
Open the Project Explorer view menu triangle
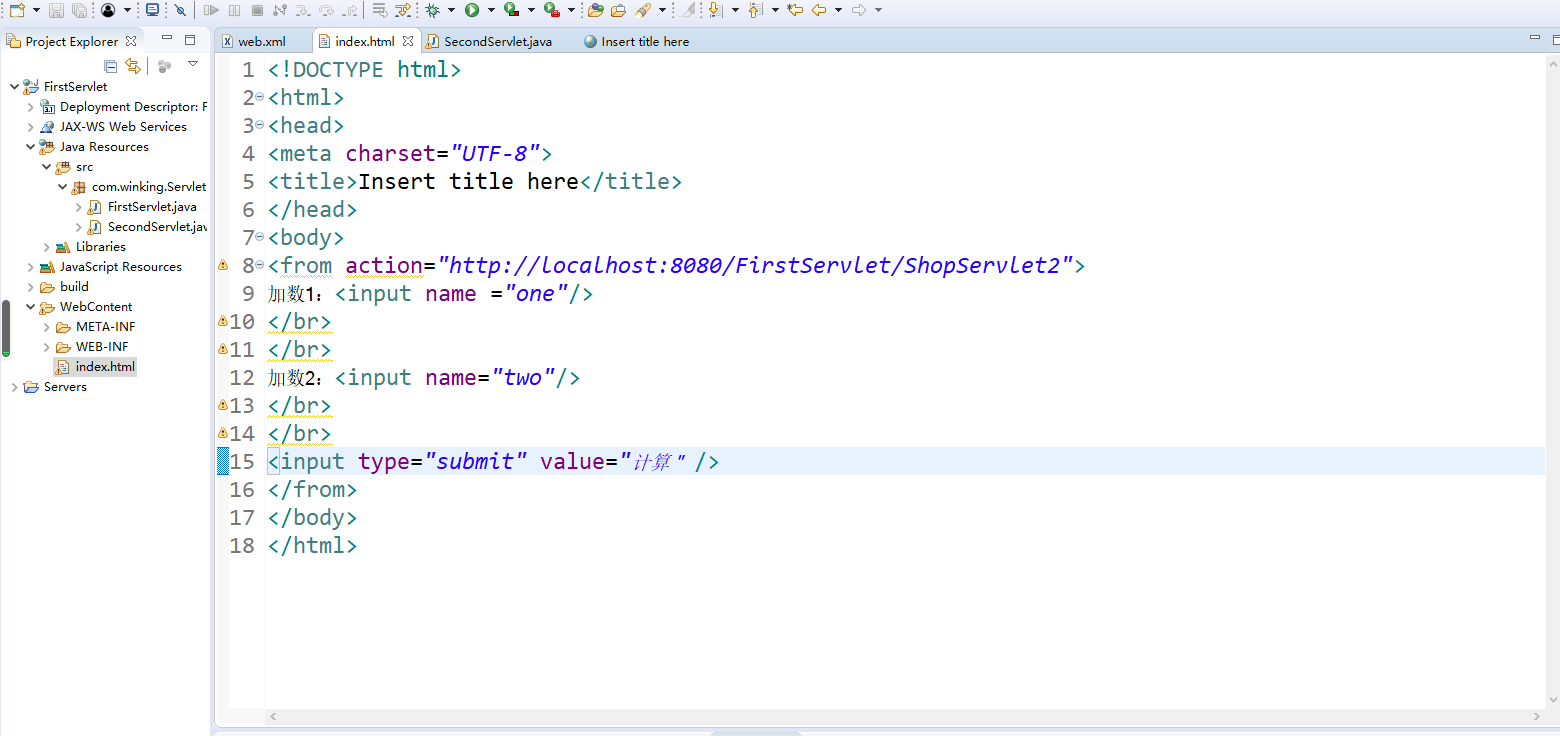192,64
